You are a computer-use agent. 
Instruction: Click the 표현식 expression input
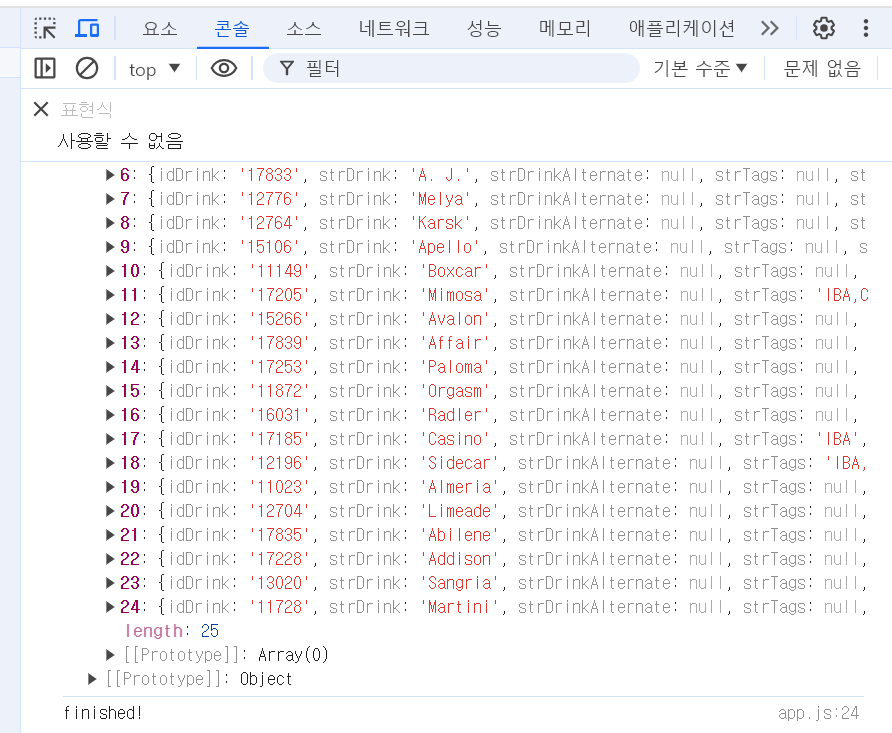86,109
